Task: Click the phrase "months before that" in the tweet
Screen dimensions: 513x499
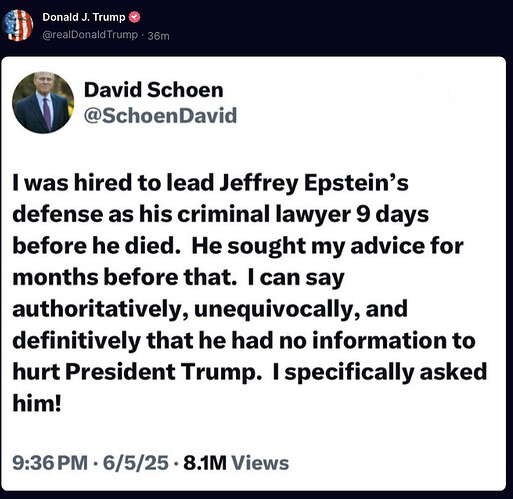Action: click(x=125, y=277)
